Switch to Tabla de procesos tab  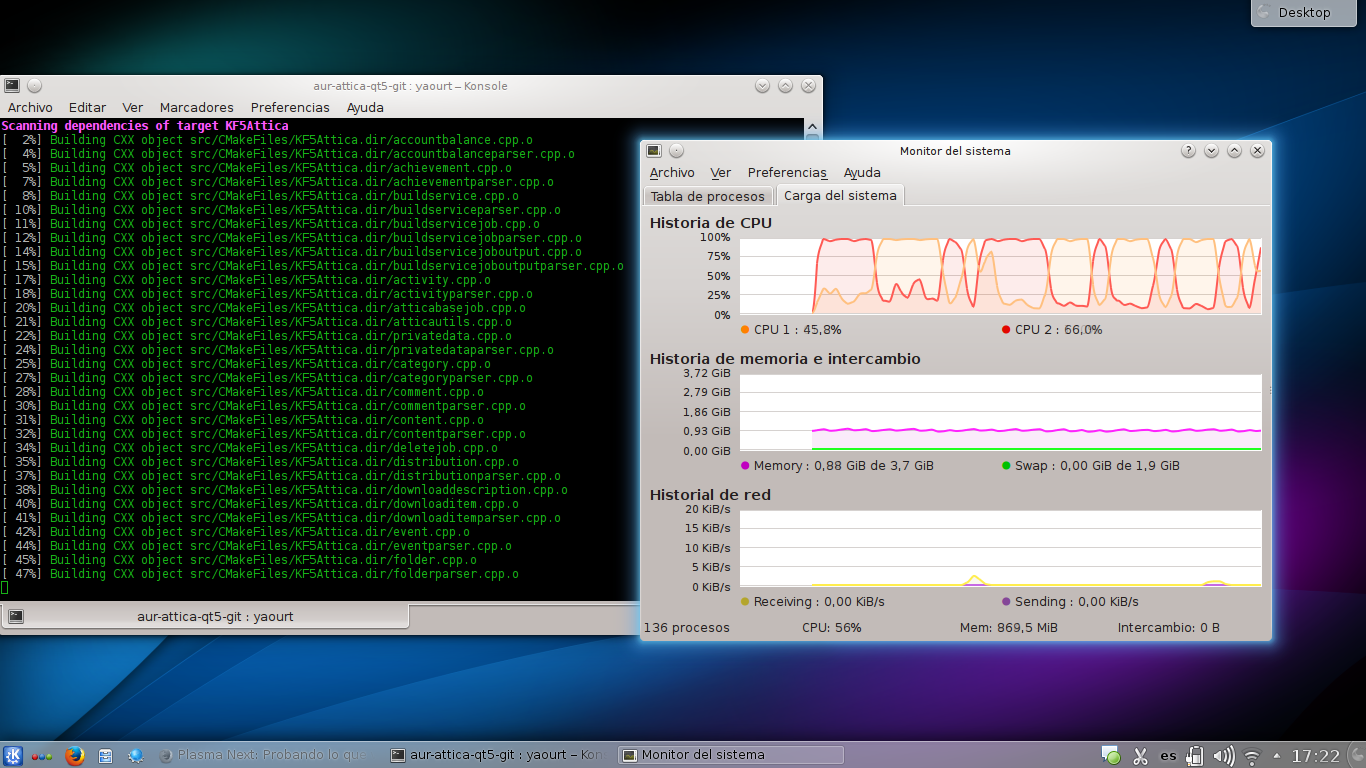[x=708, y=196]
